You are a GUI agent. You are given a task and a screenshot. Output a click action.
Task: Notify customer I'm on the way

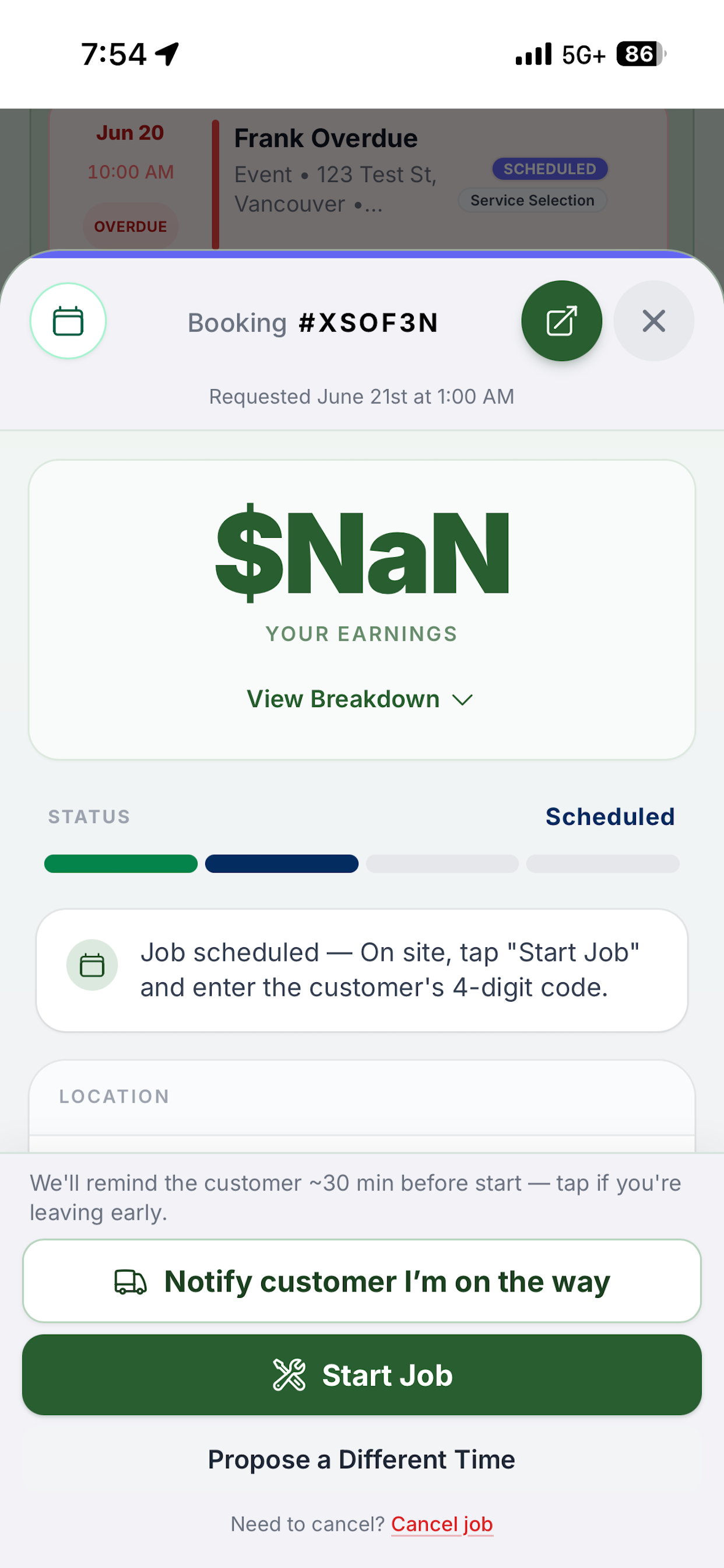[x=362, y=1280]
